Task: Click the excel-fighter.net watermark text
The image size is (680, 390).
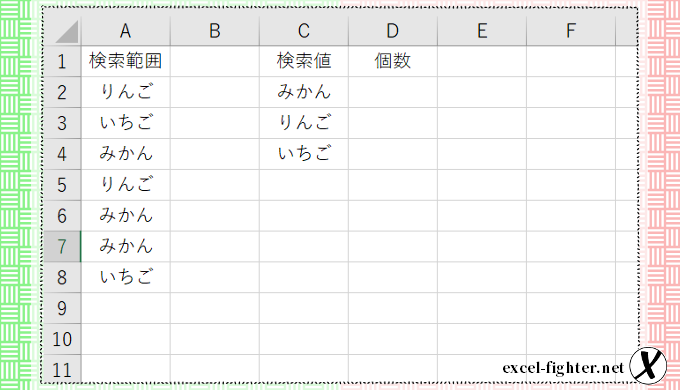Action: point(563,368)
